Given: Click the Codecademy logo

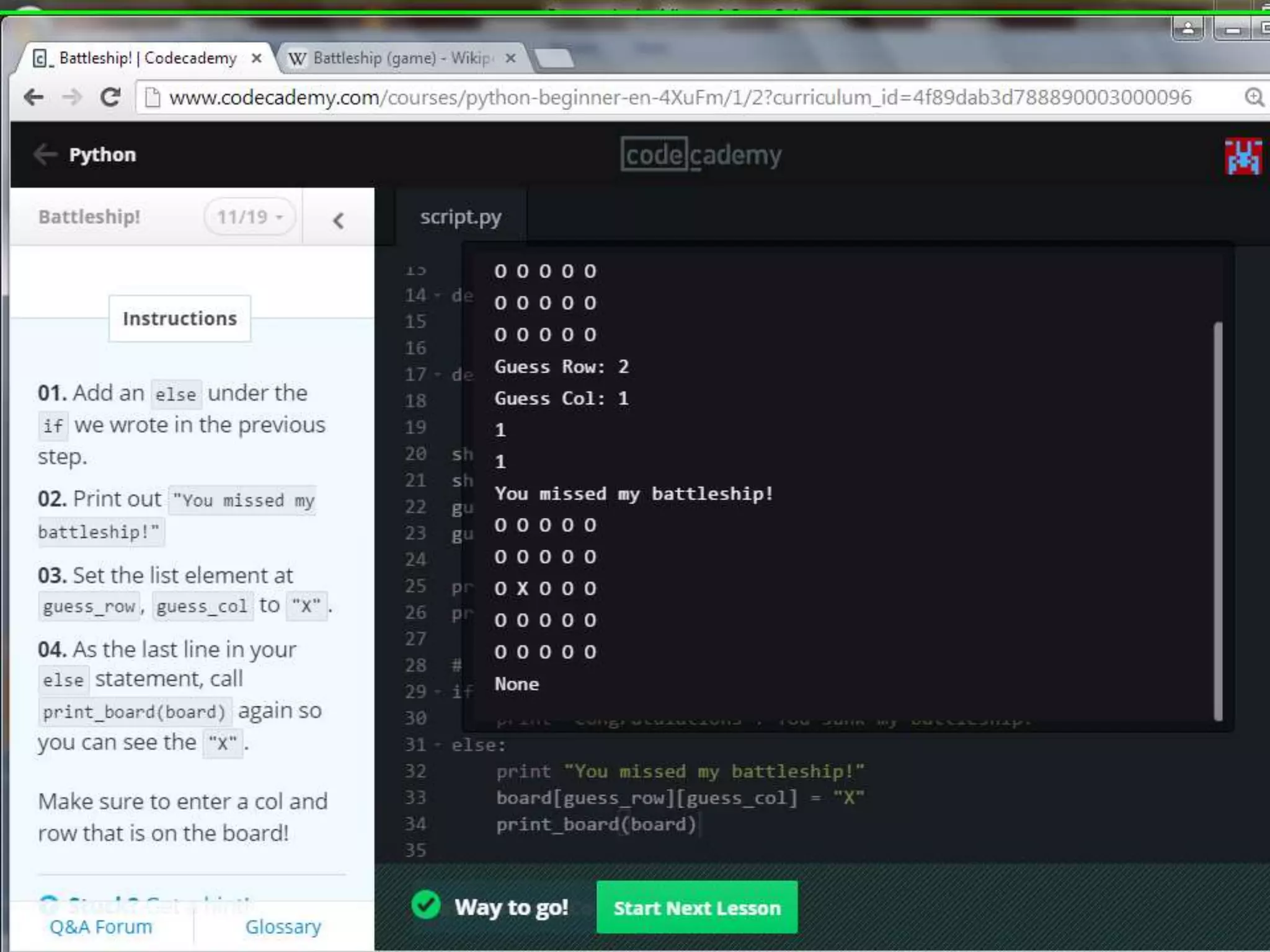Looking at the screenshot, I should point(701,155).
